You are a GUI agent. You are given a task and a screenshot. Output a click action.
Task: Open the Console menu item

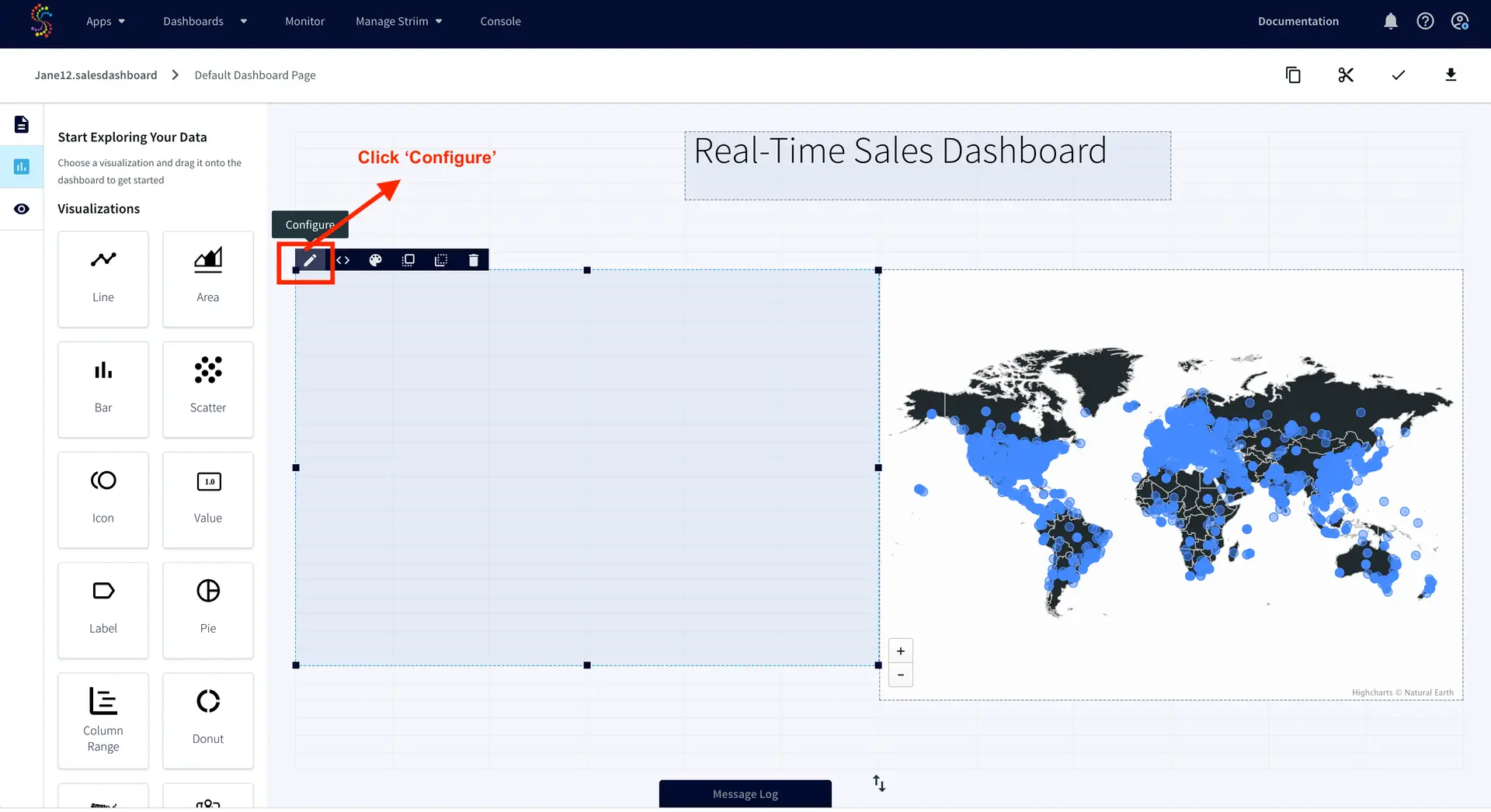[500, 22]
